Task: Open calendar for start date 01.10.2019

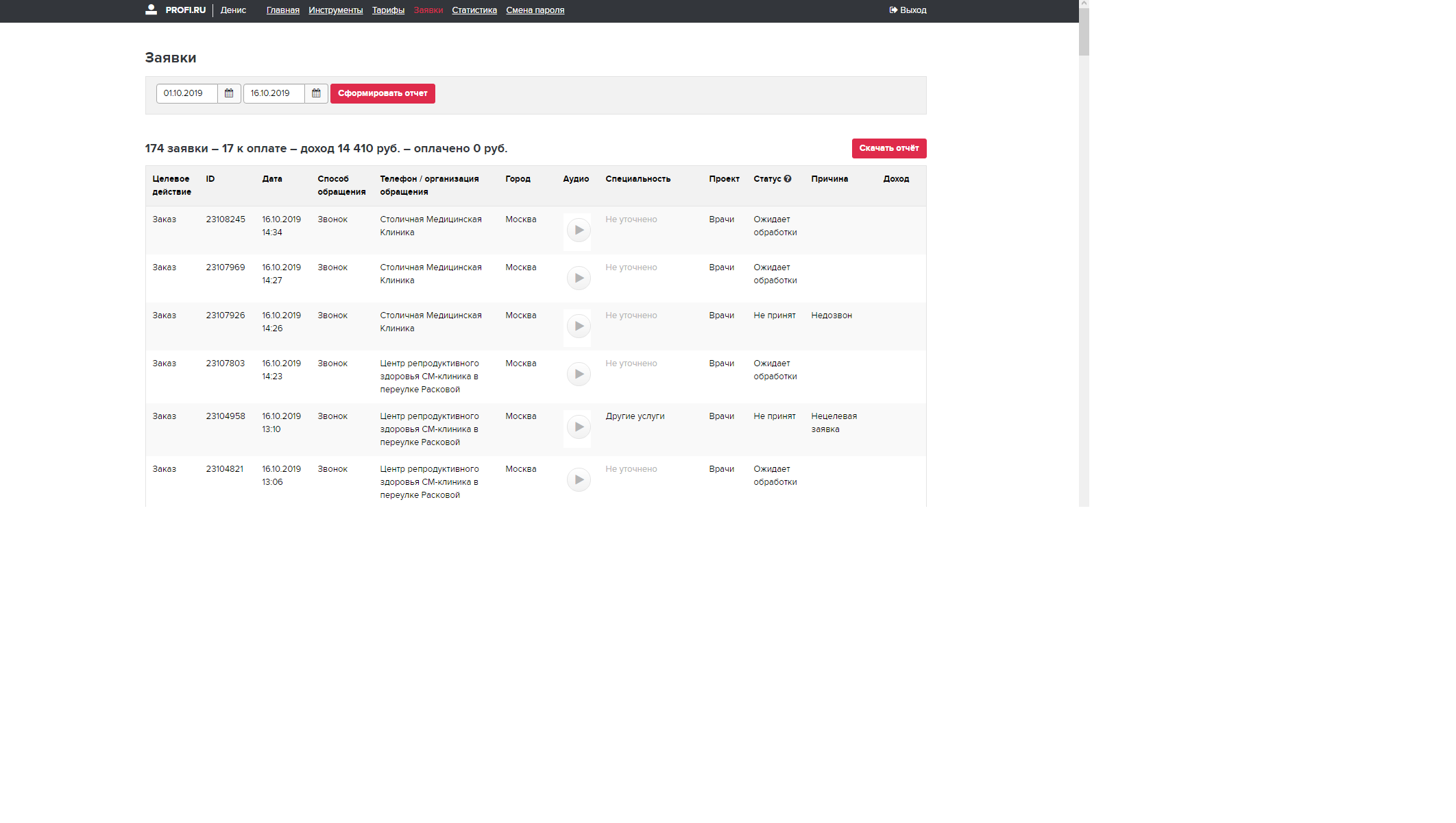Action: point(229,93)
